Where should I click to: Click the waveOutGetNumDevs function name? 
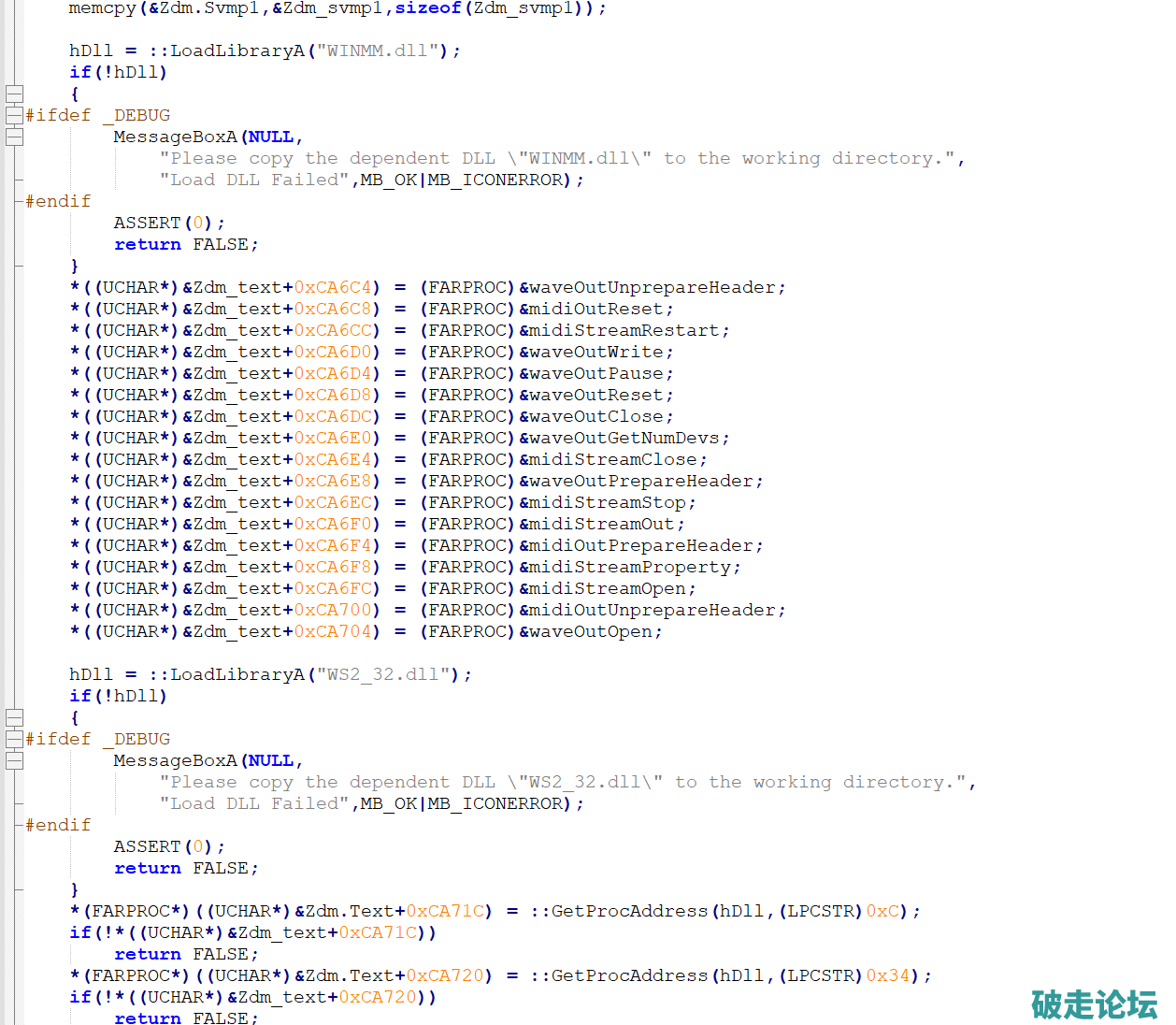coord(624,439)
